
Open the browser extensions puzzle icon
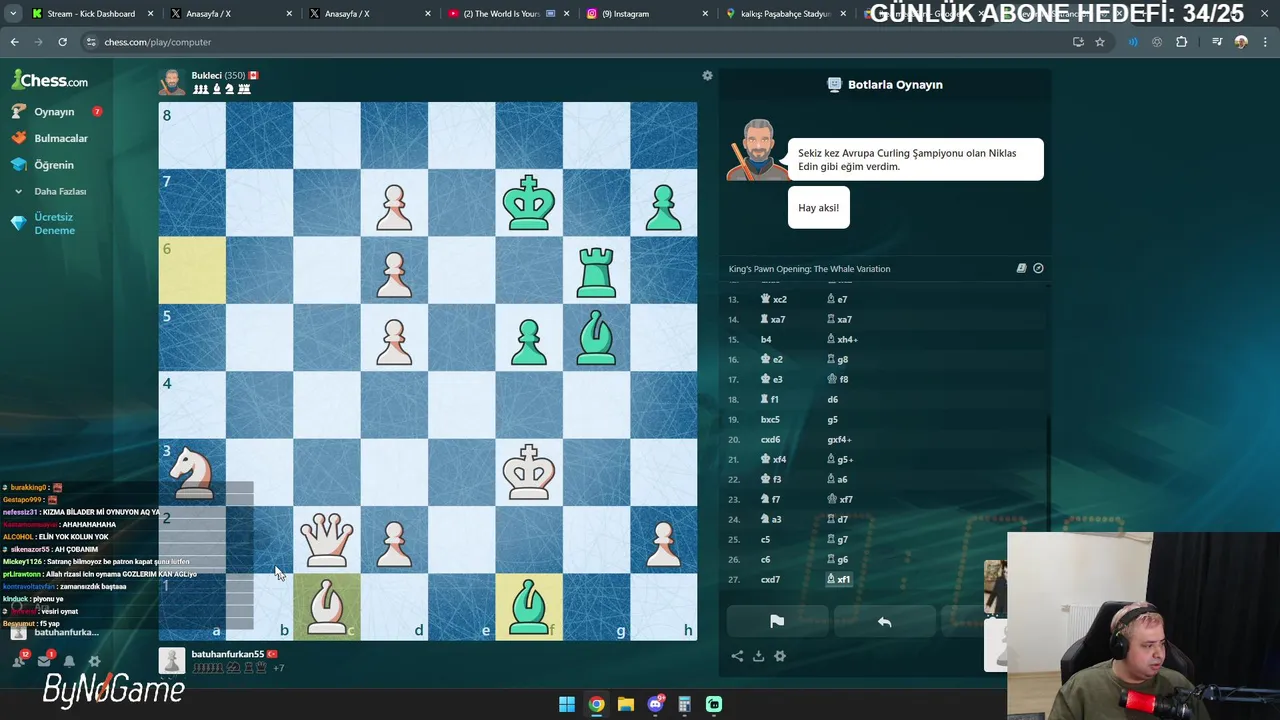click(1181, 42)
